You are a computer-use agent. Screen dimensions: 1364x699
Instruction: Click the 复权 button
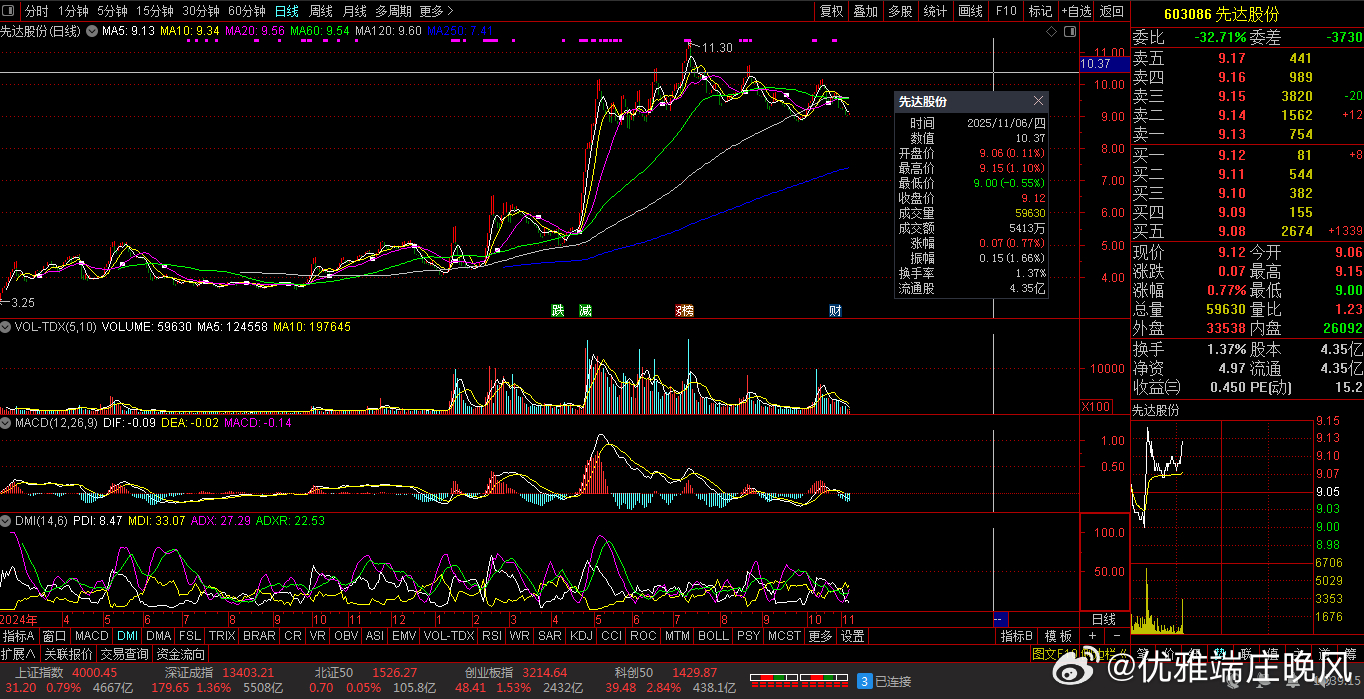pyautogui.click(x=832, y=11)
